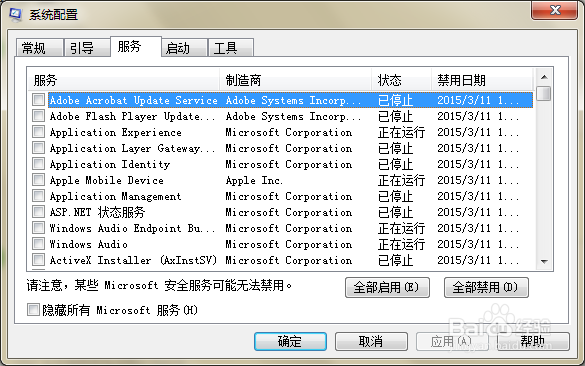Select Apple Mobile Device row text
Screen dimensions: 585x366
coord(107,180)
